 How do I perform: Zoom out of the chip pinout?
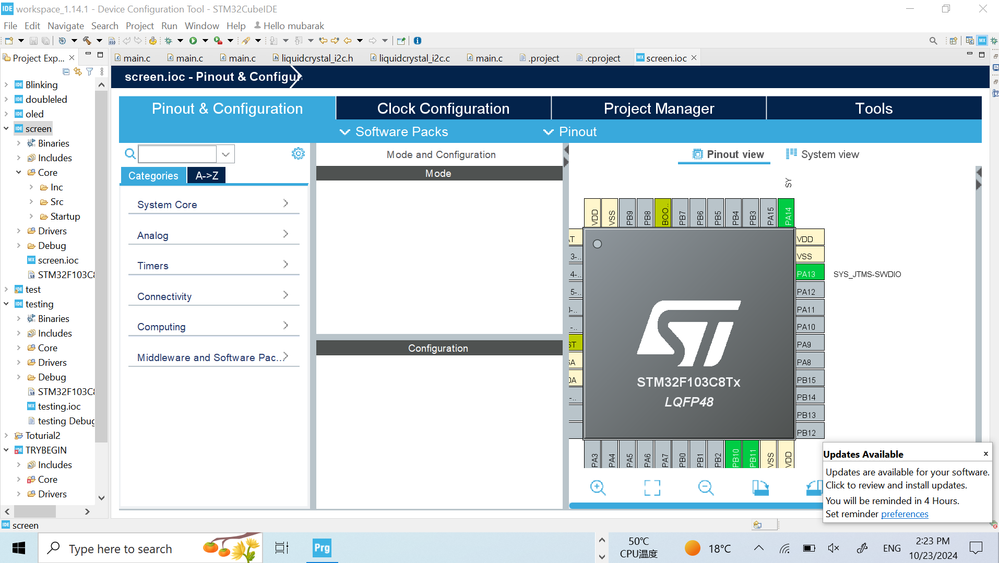(706, 488)
